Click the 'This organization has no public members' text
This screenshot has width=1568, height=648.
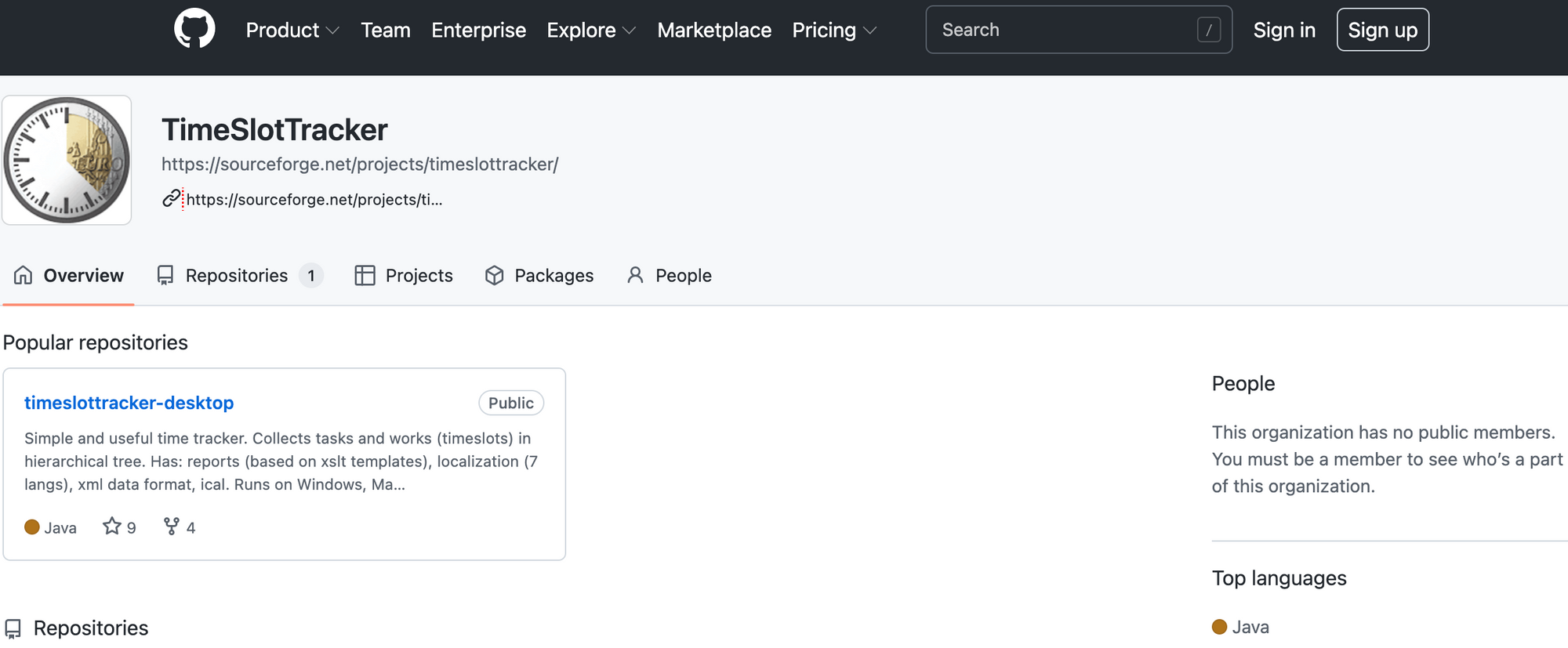[1384, 433]
